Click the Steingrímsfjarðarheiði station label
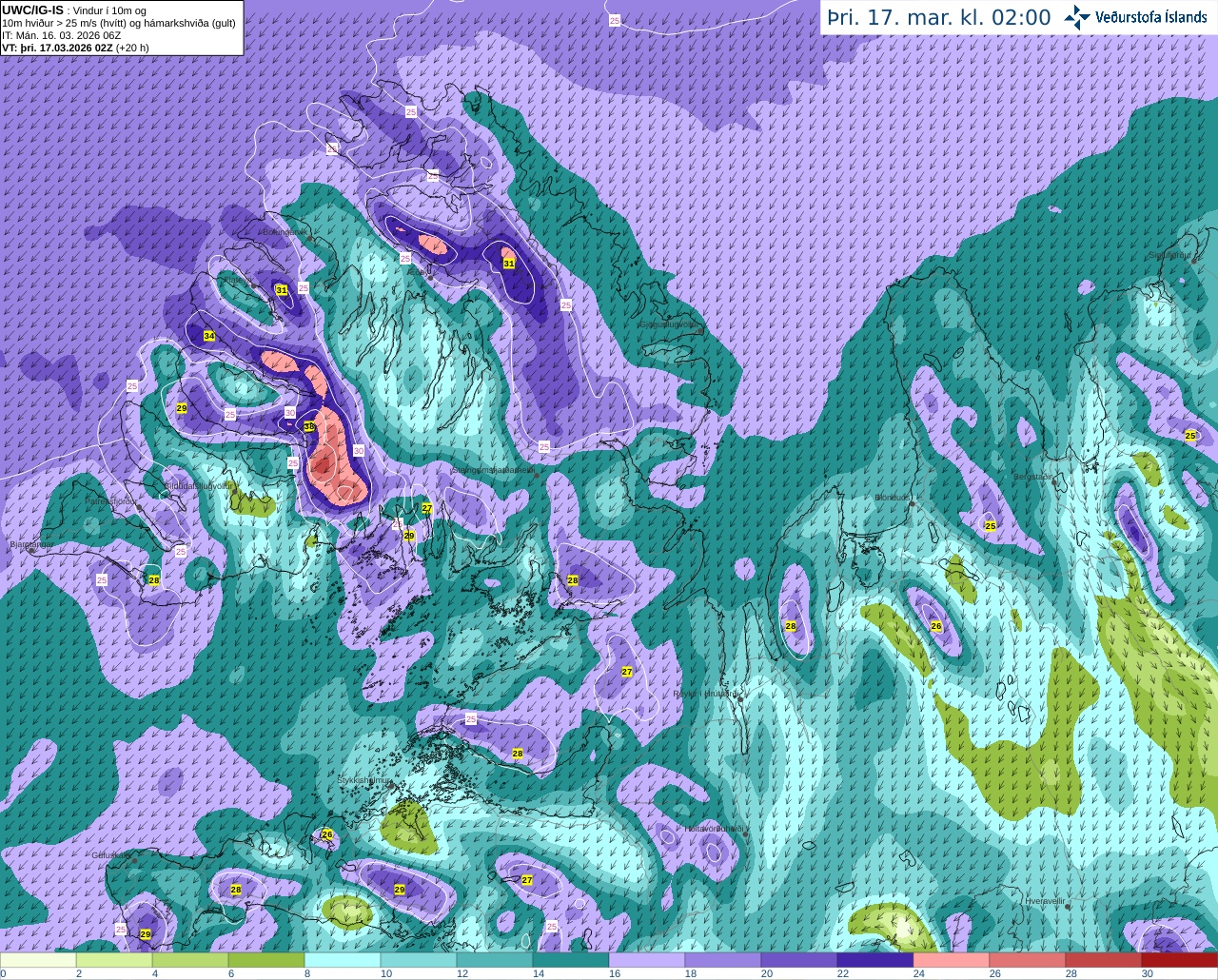 pyautogui.click(x=492, y=470)
